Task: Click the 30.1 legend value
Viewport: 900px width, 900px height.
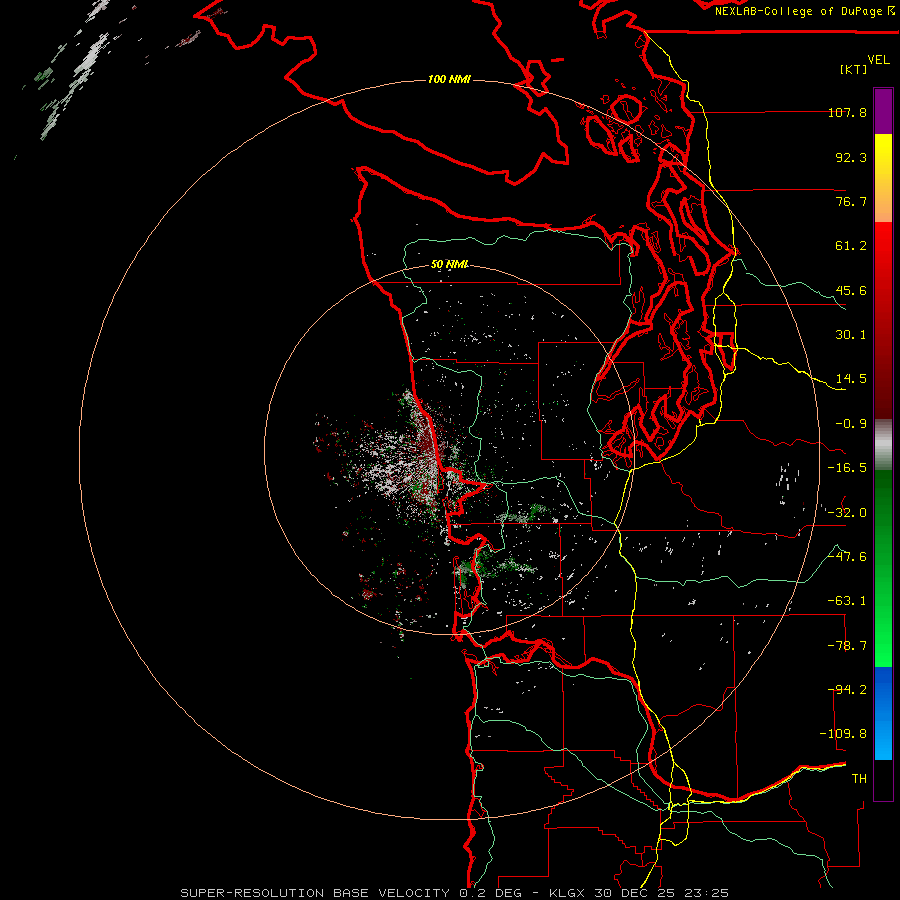Action: [851, 335]
